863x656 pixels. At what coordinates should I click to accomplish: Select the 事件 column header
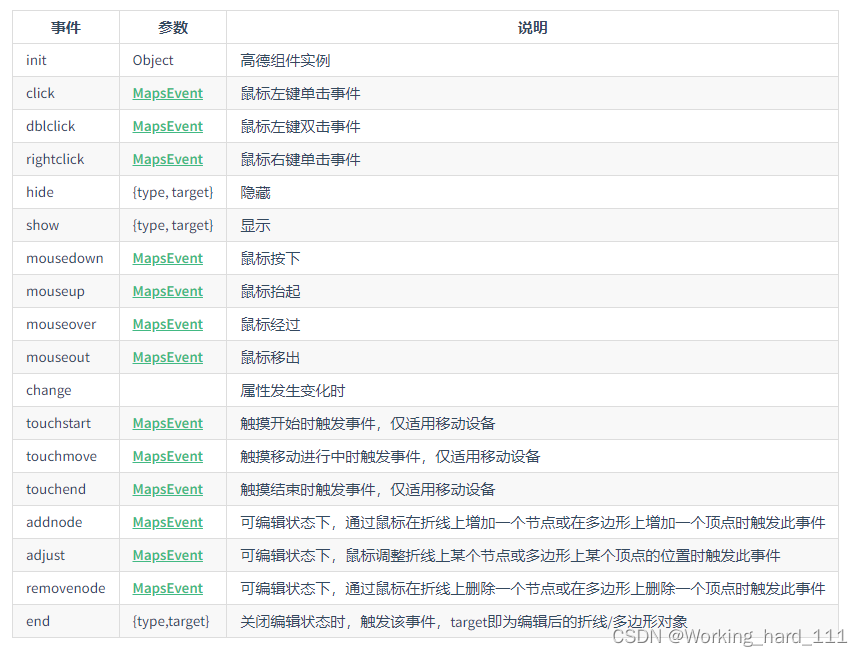point(66,28)
